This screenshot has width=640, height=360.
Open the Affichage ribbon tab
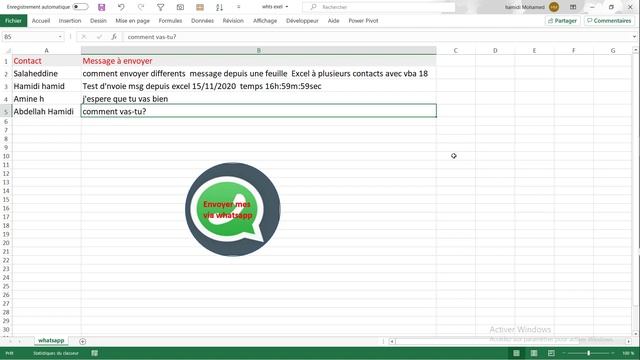265,20
